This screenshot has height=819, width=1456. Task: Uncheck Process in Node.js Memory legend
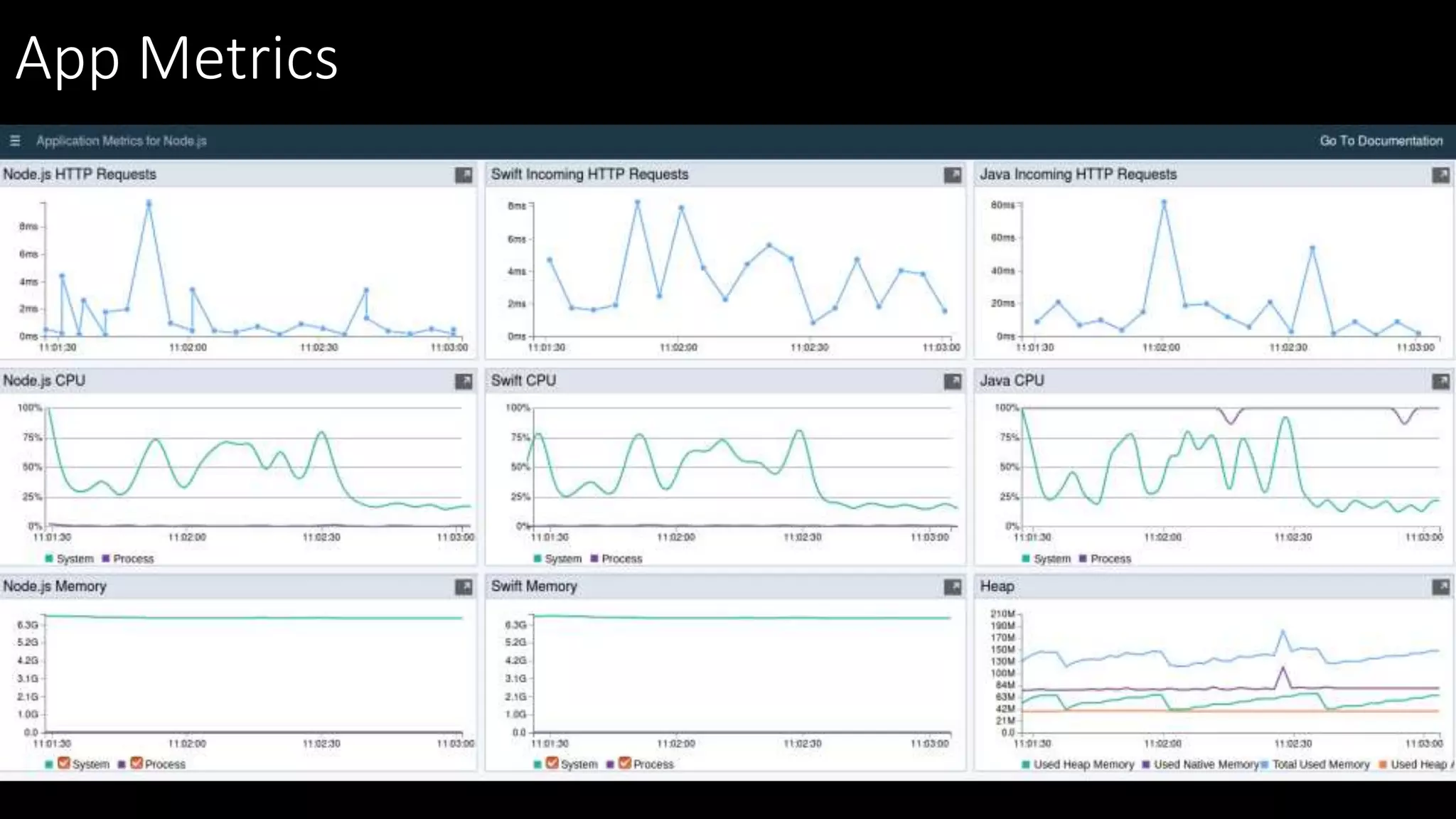(x=136, y=763)
